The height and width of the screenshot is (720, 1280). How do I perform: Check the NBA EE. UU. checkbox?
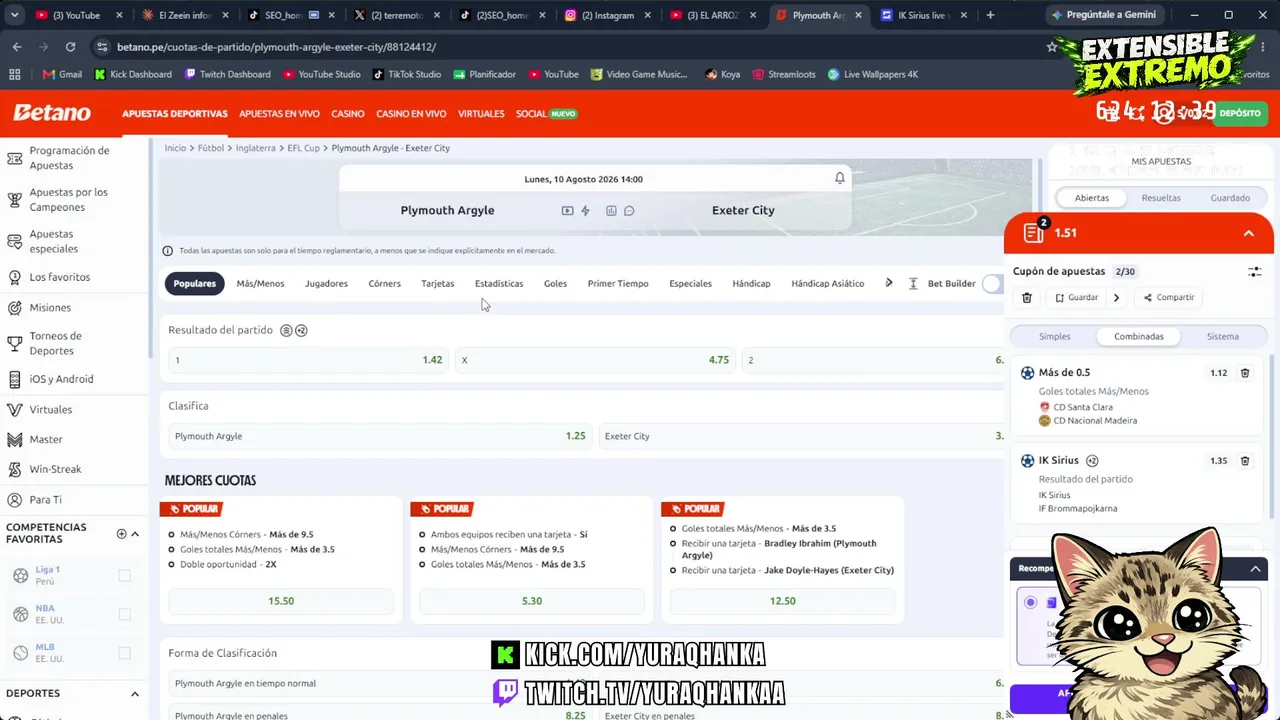[125, 614]
